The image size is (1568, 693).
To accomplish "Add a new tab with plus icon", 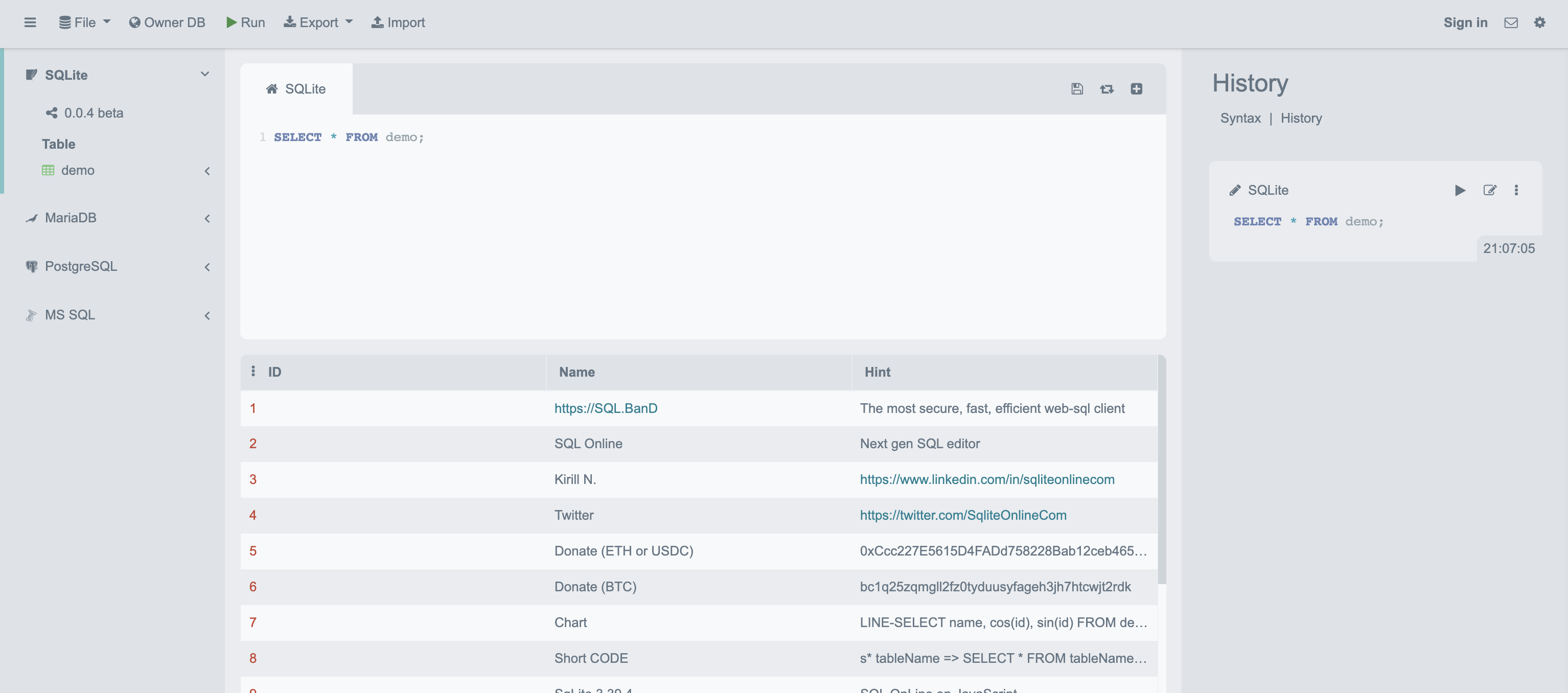I will point(1137,89).
